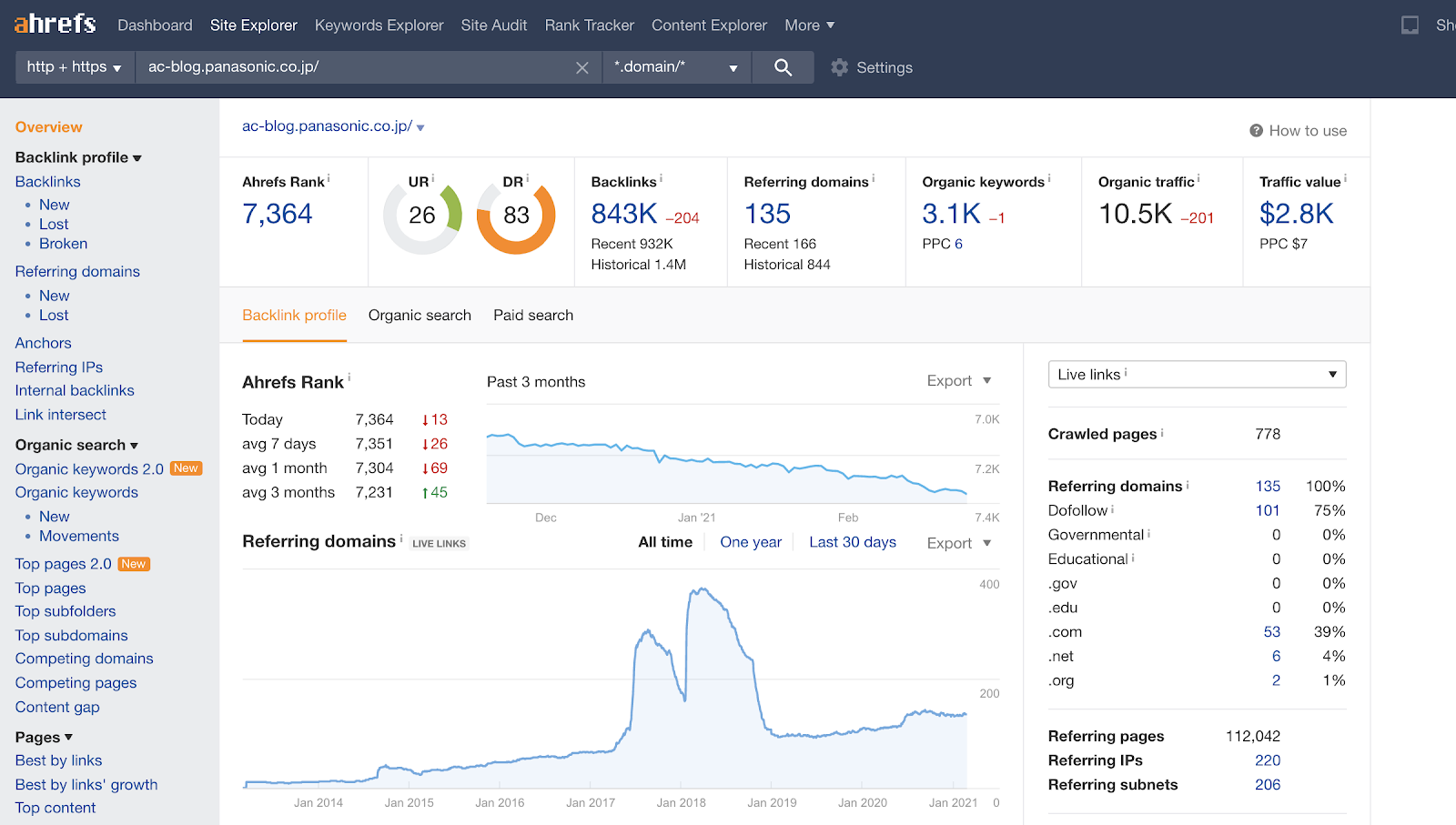1456x825 pixels.
Task: Open Settings gear icon
Action: [839, 67]
